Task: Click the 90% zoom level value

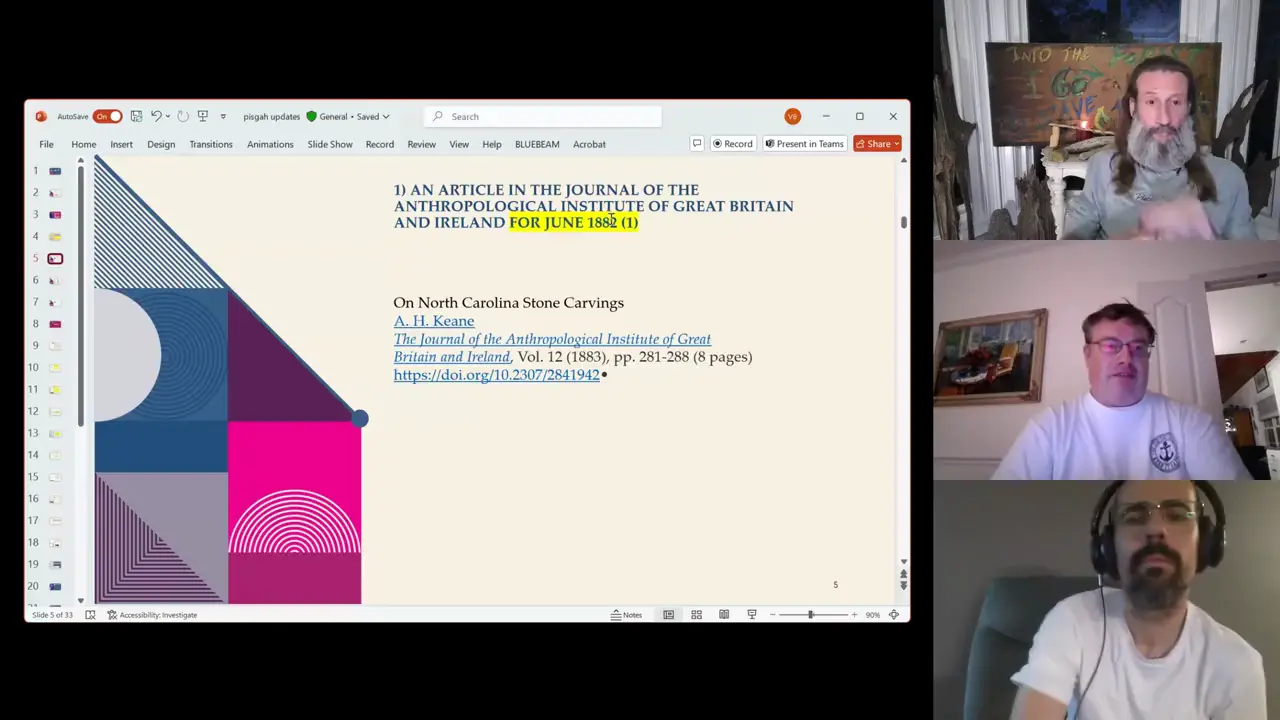Action: [873, 615]
